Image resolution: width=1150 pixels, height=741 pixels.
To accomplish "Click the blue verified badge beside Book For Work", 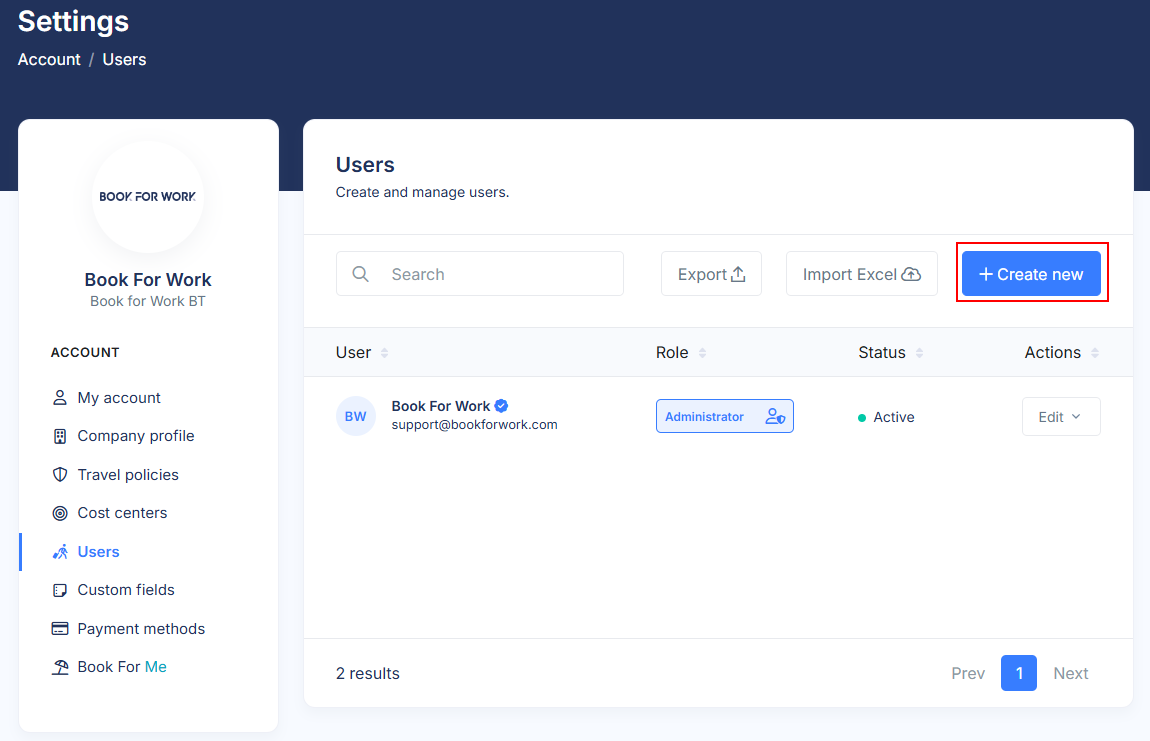I will [x=501, y=406].
